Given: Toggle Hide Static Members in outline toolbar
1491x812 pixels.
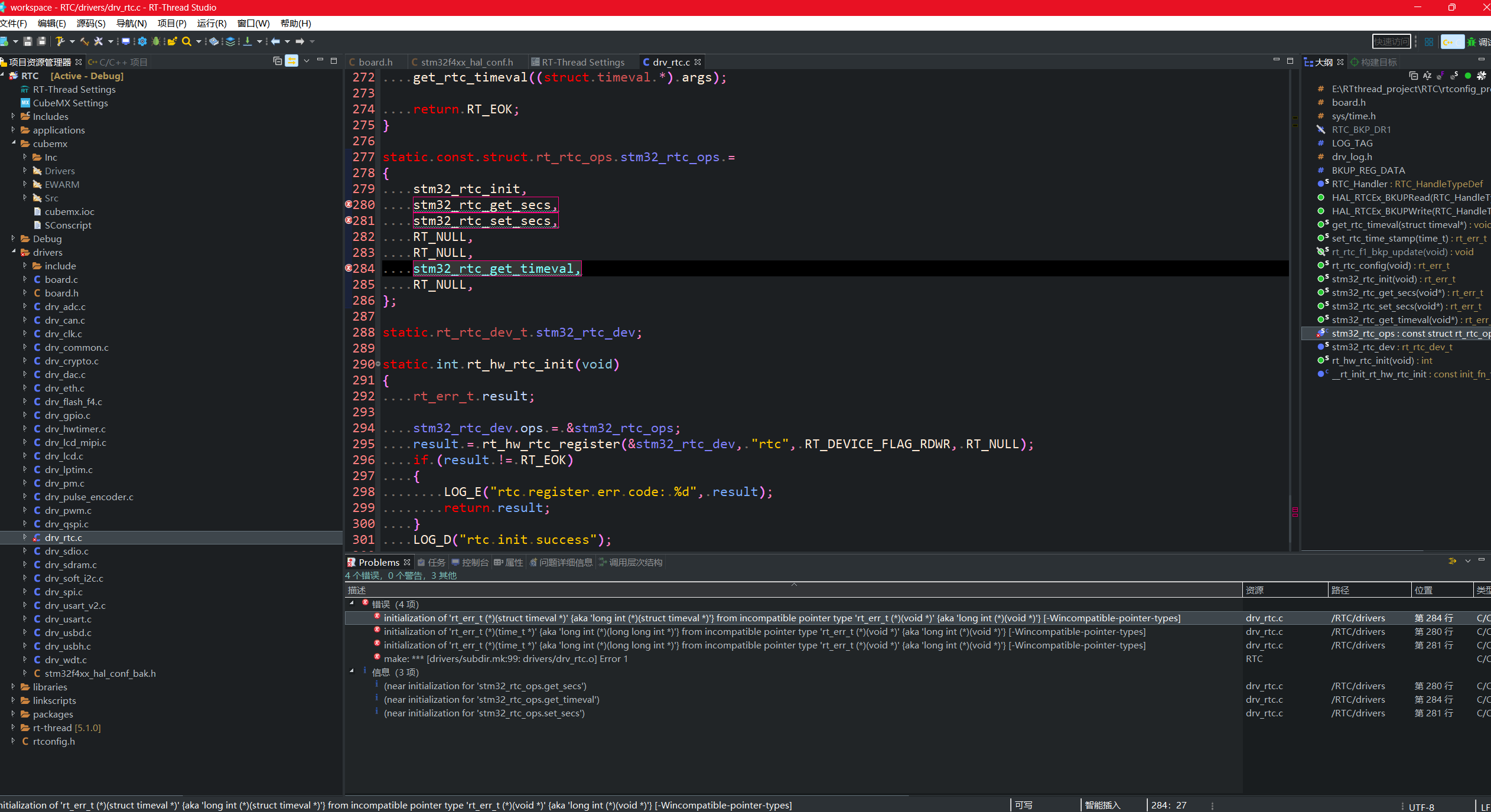Looking at the screenshot, I should 1454,76.
